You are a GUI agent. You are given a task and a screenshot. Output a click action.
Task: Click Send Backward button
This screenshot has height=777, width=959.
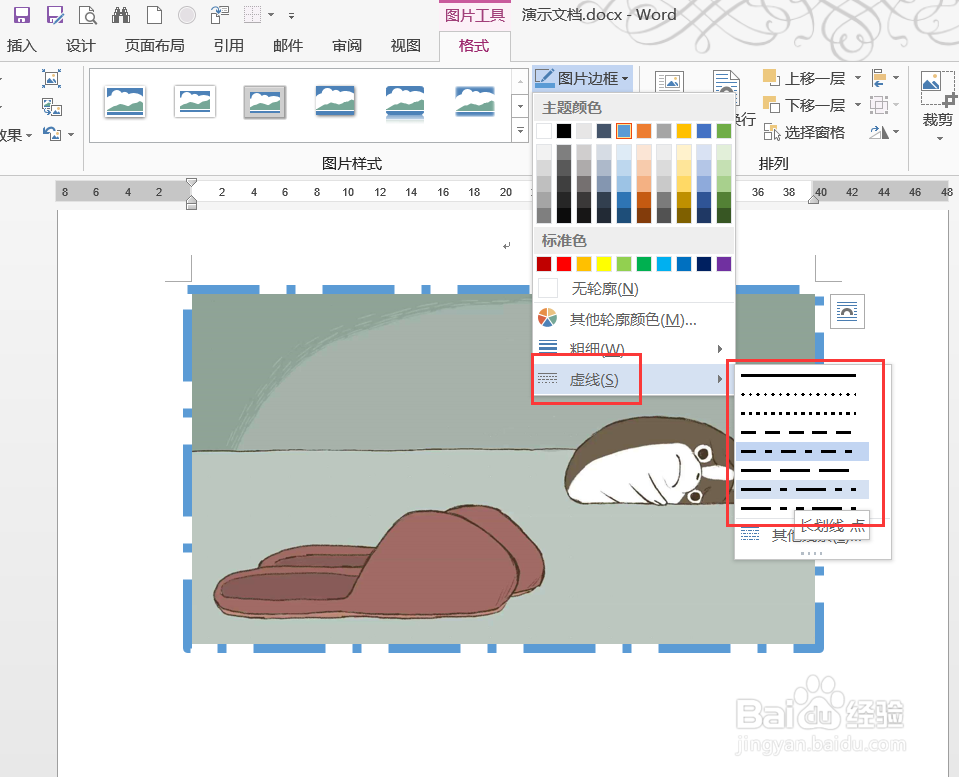(804, 105)
